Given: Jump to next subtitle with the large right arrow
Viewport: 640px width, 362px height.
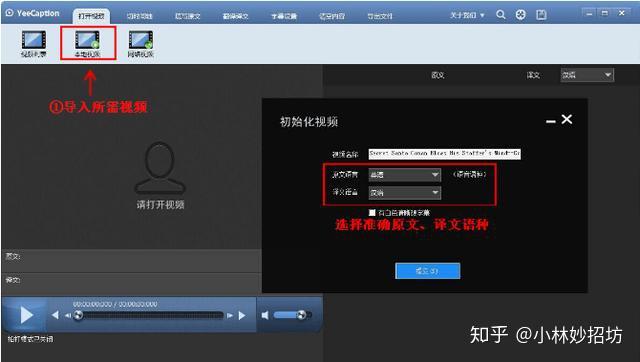Looking at the screenshot, I should coord(242,315).
